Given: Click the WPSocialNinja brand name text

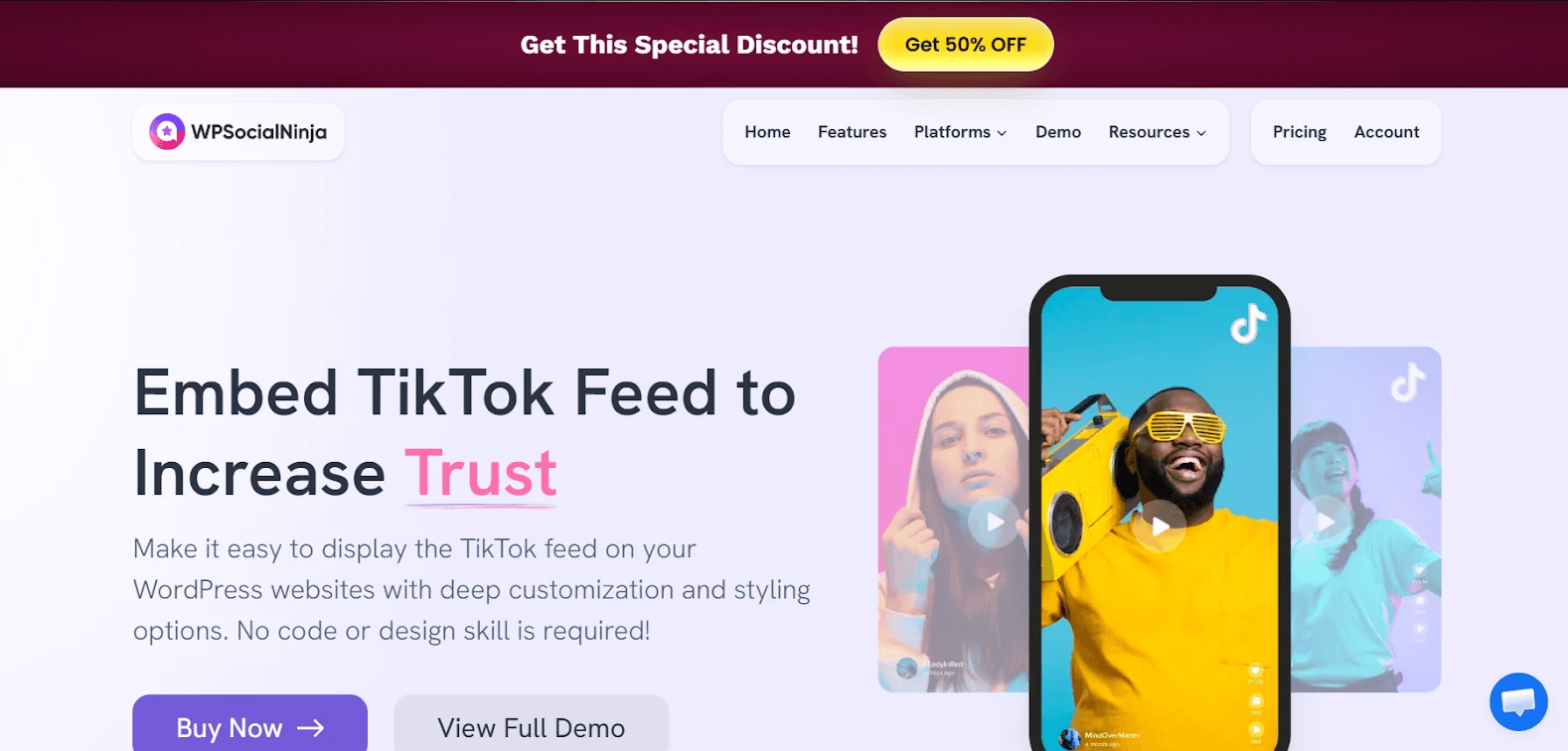Looking at the screenshot, I should click(x=258, y=132).
